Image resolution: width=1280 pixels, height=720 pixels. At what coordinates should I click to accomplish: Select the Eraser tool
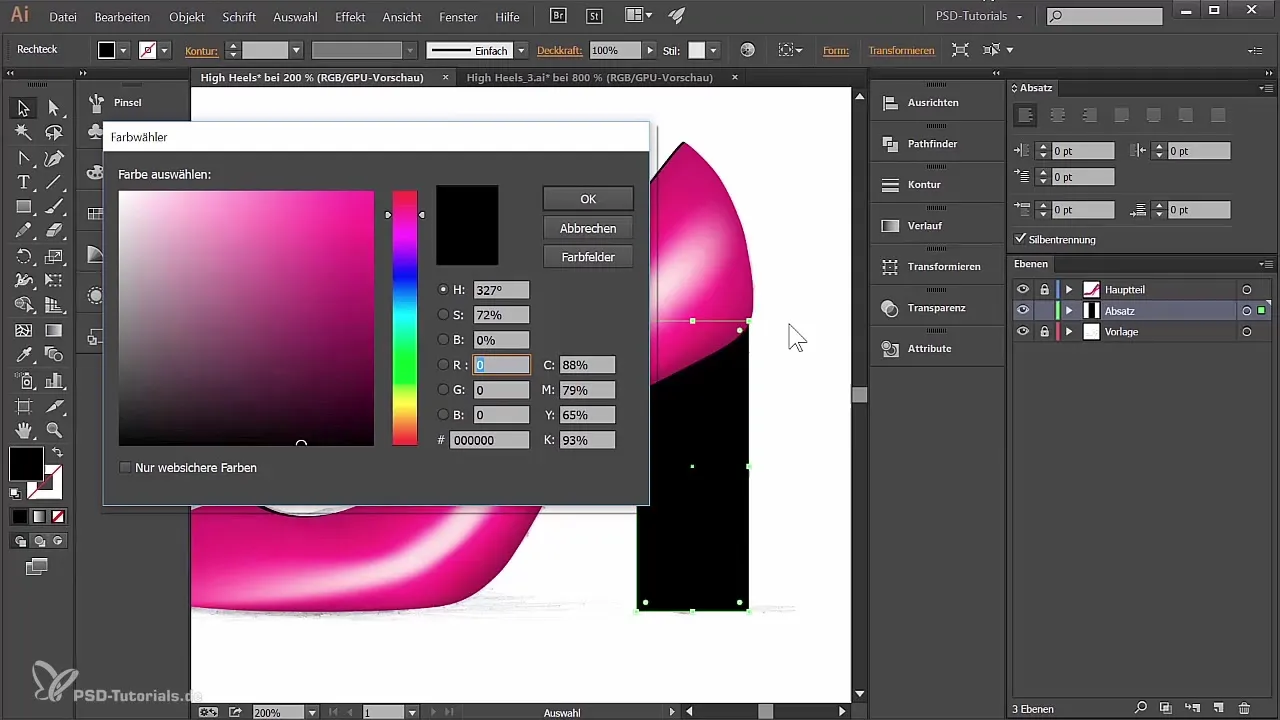click(54, 231)
